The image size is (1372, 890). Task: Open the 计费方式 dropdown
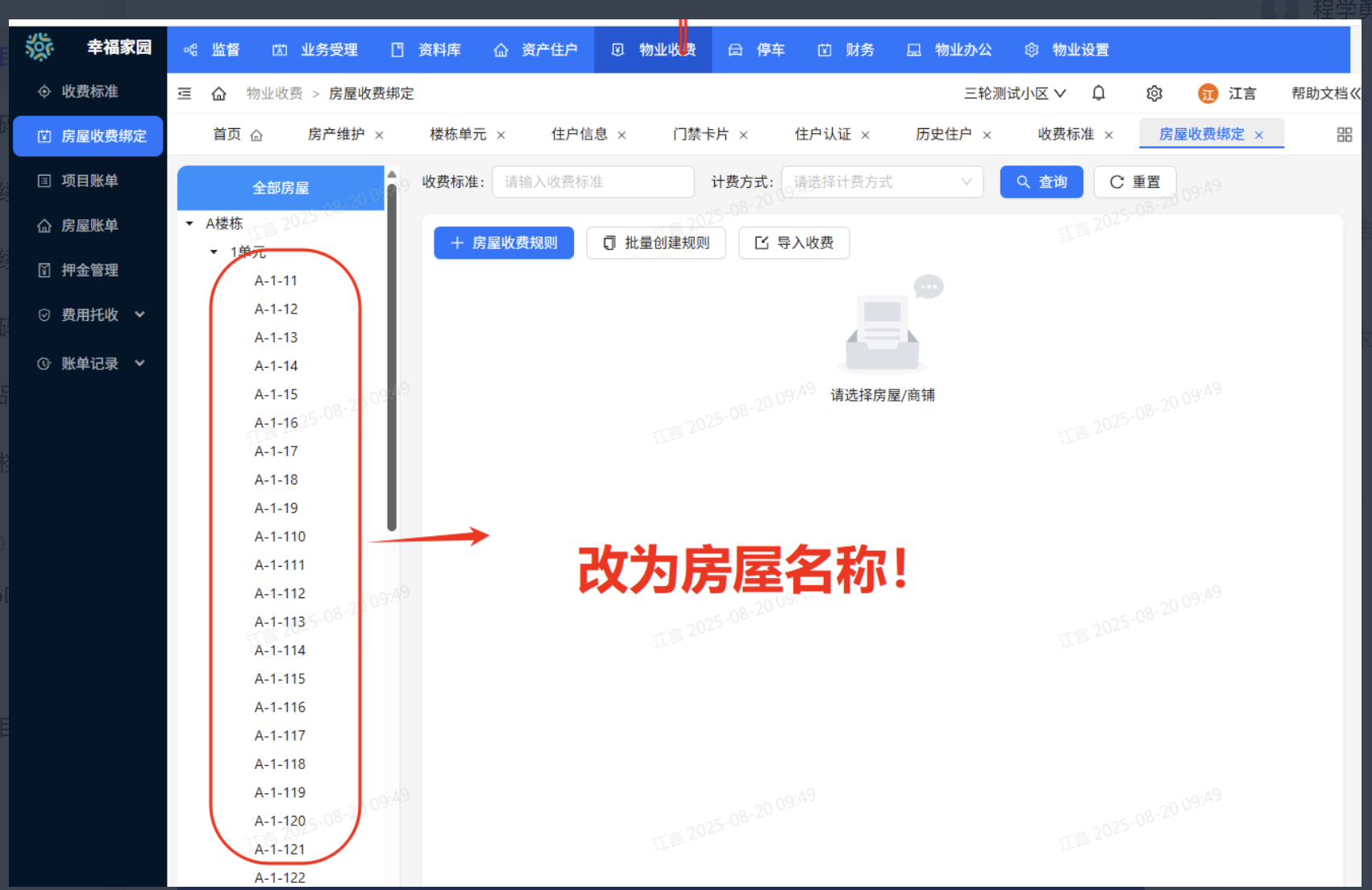882,182
